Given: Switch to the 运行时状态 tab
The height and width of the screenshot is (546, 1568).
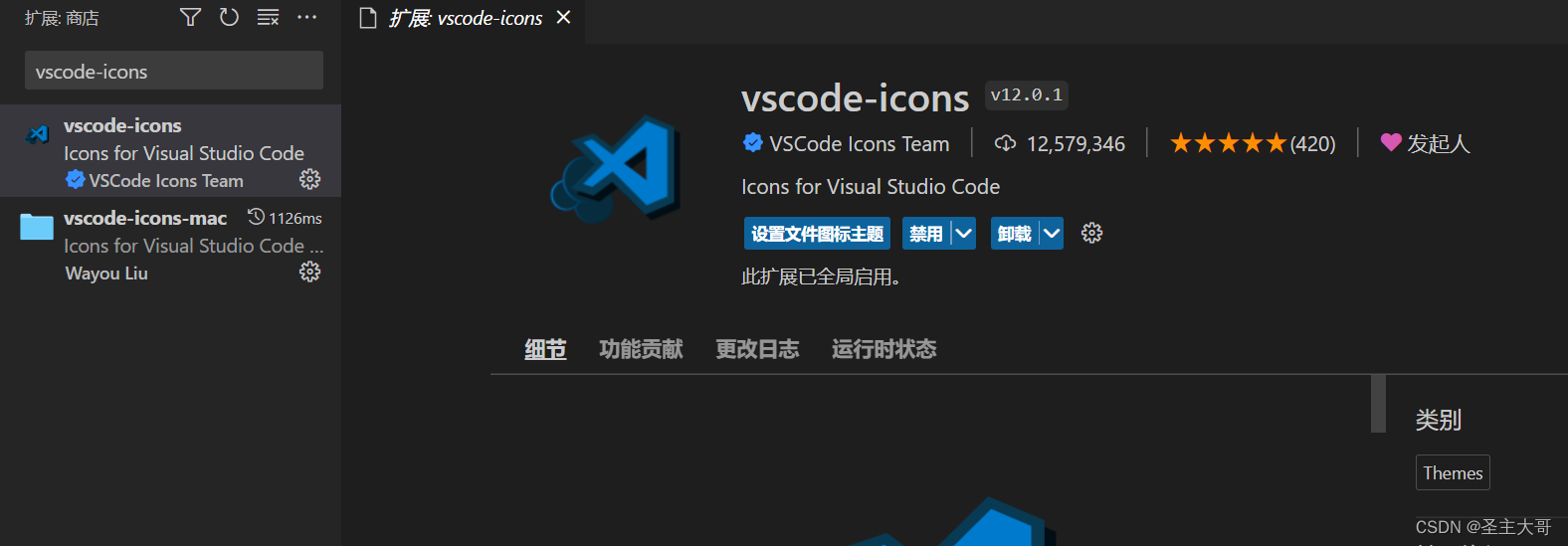Looking at the screenshot, I should click(x=883, y=349).
